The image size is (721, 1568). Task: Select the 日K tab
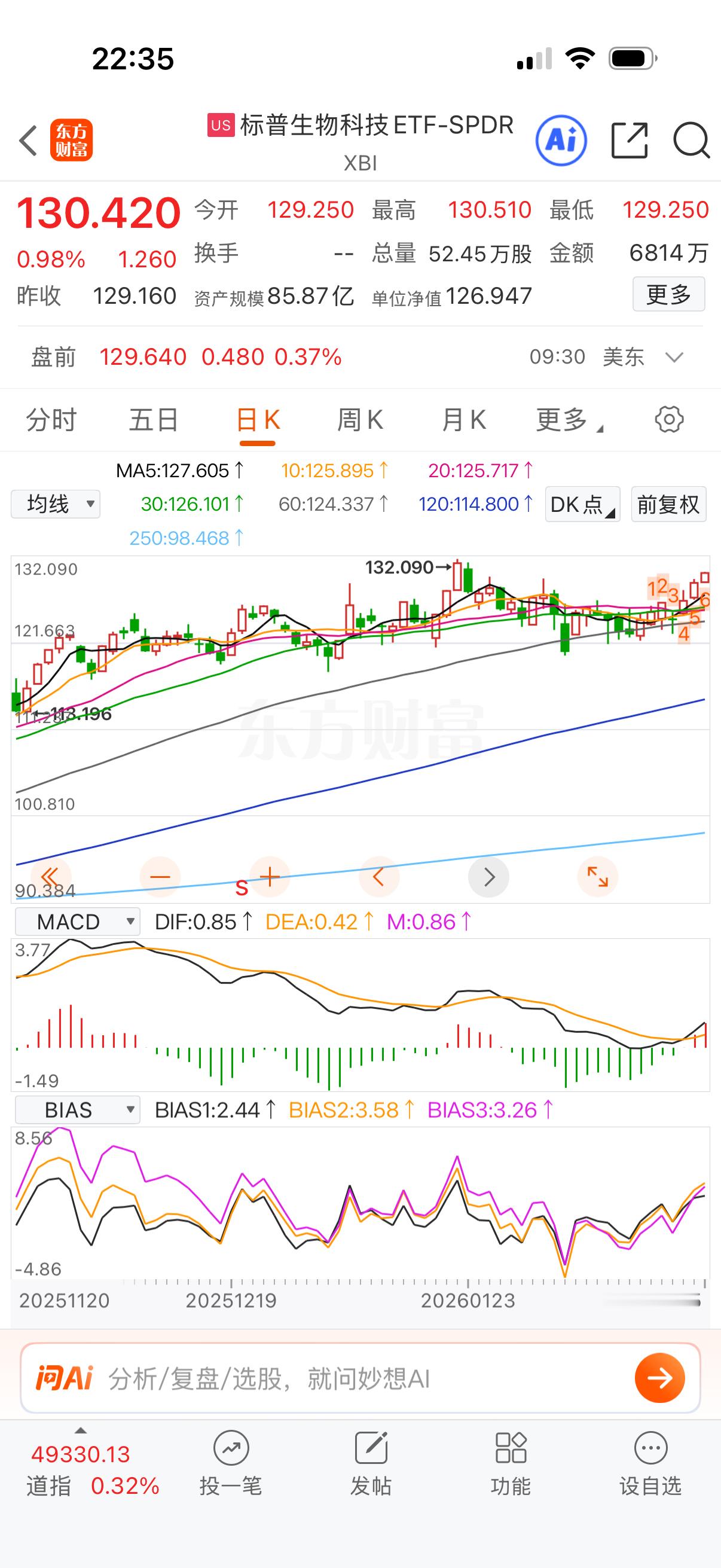pyautogui.click(x=257, y=420)
